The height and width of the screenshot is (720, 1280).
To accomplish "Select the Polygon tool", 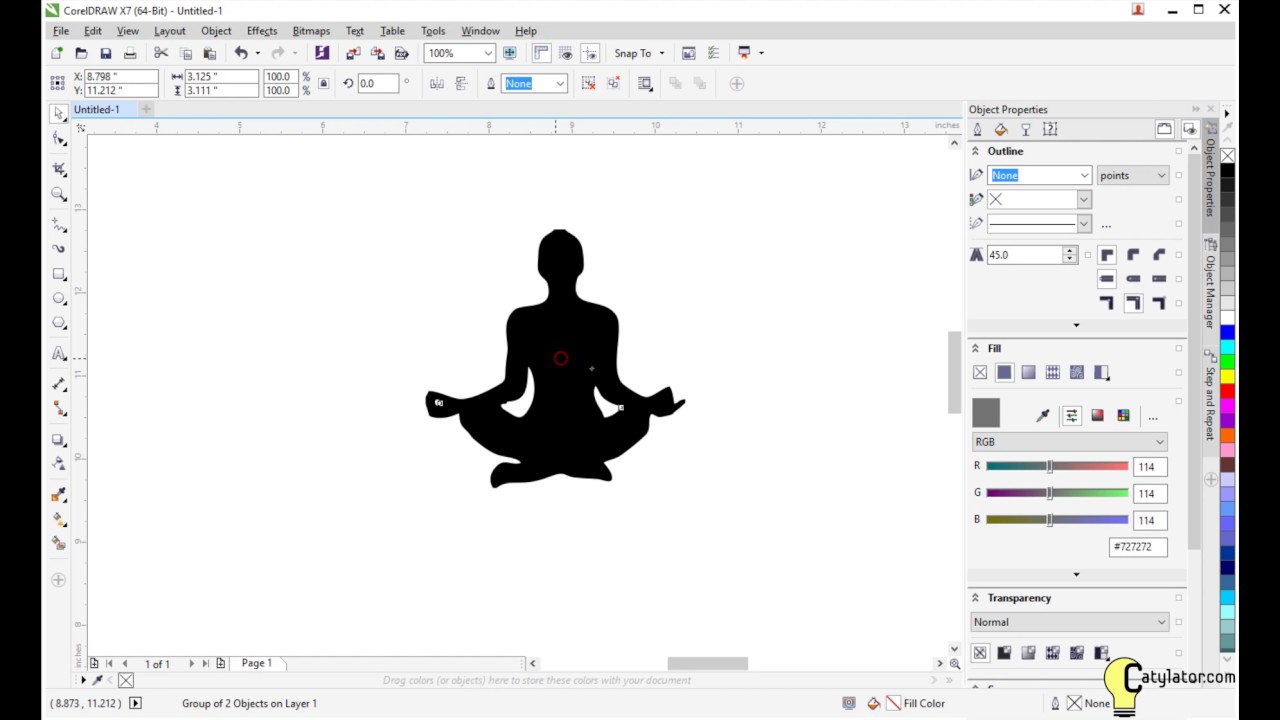I will click(x=59, y=323).
